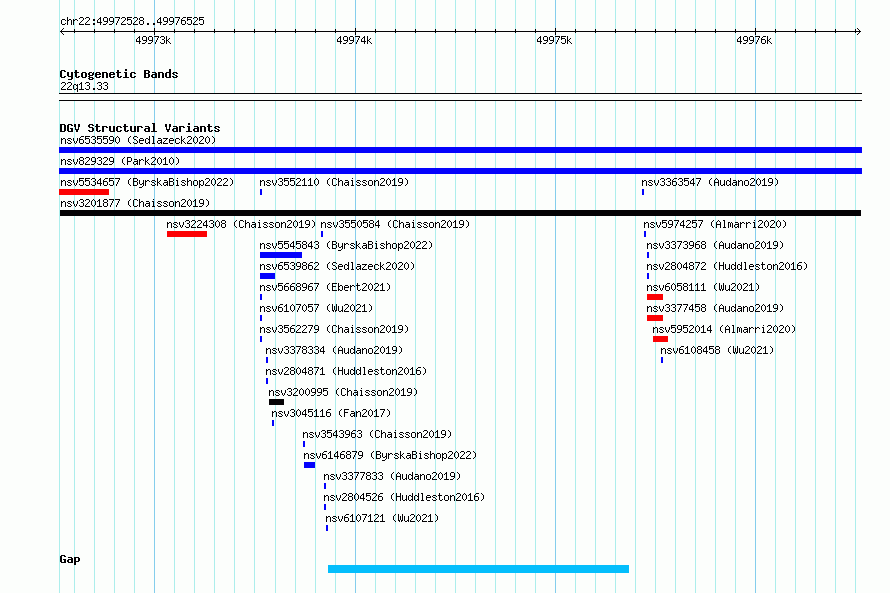
Task: Select the black bar under nsv3200995
Action: 276,402
